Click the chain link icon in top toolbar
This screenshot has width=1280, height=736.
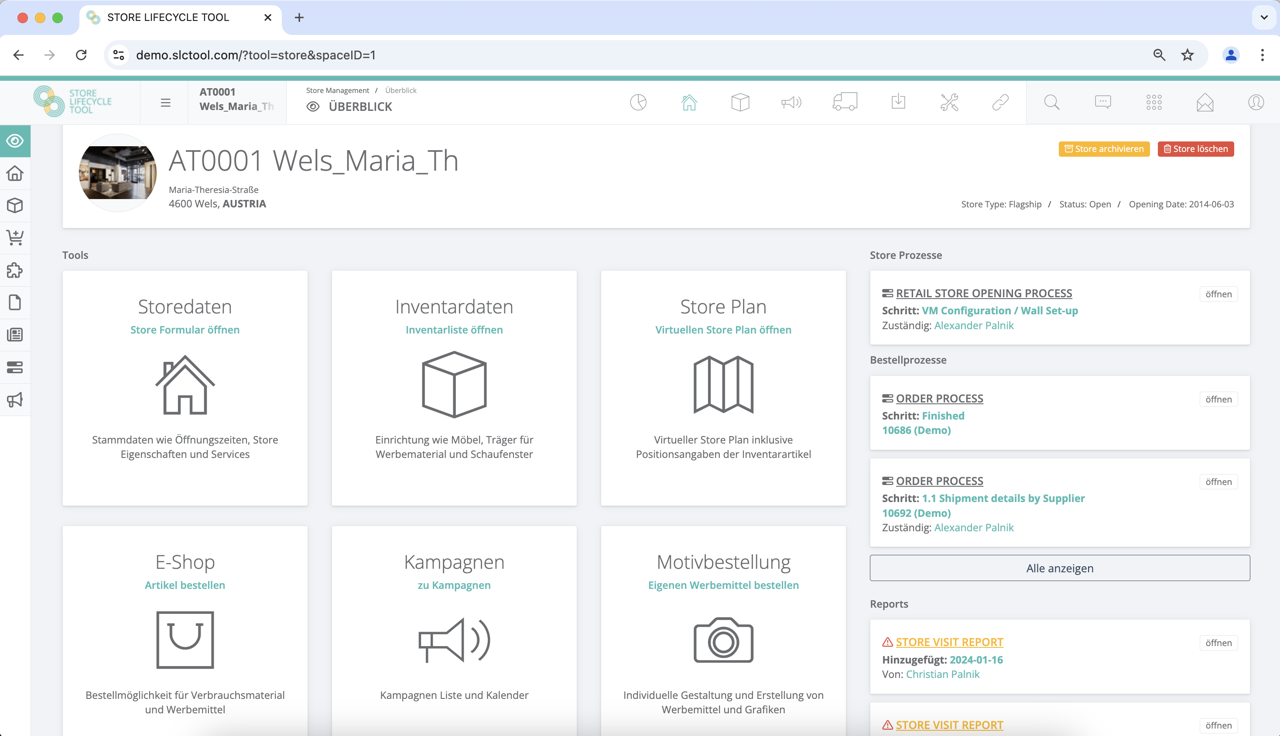coord(1000,102)
